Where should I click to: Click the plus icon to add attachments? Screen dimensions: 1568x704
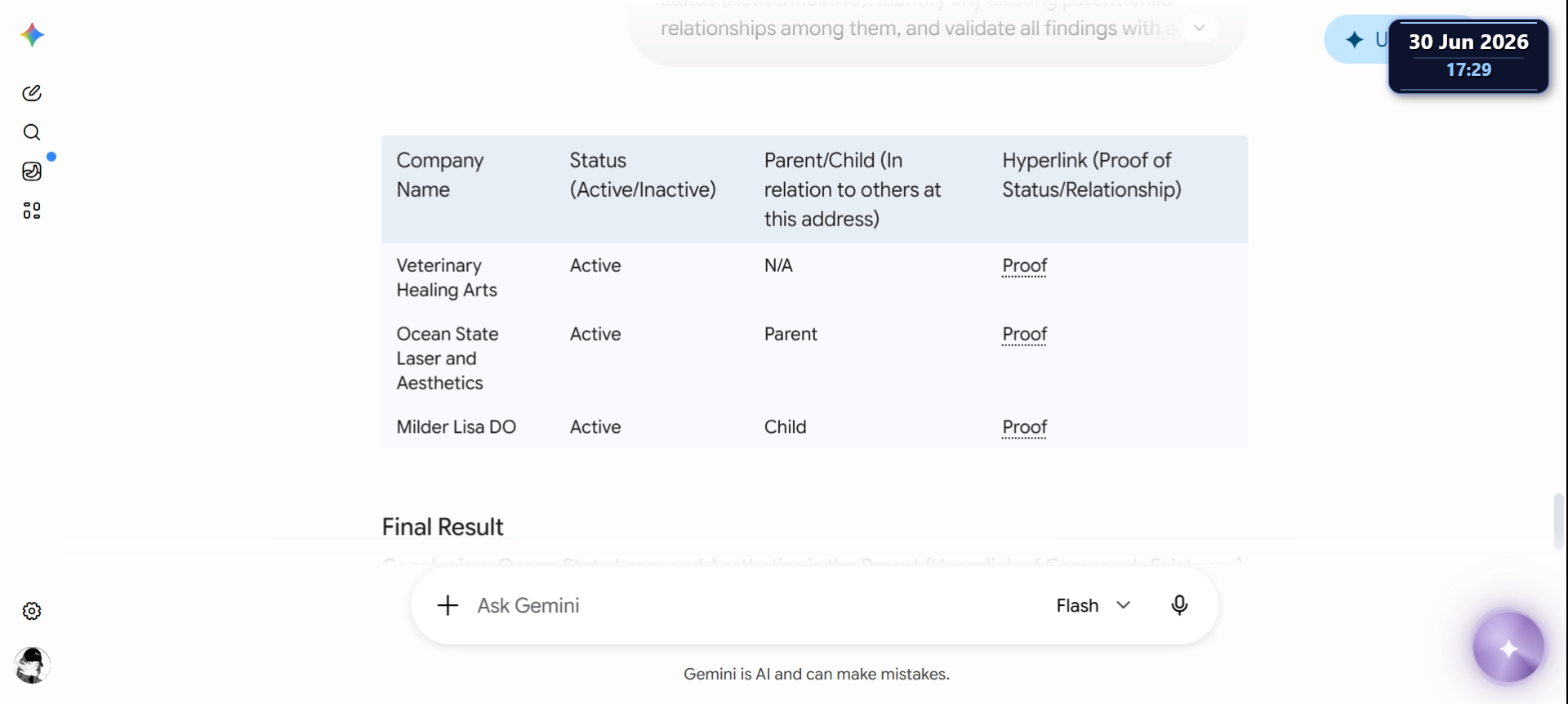pyautogui.click(x=448, y=605)
